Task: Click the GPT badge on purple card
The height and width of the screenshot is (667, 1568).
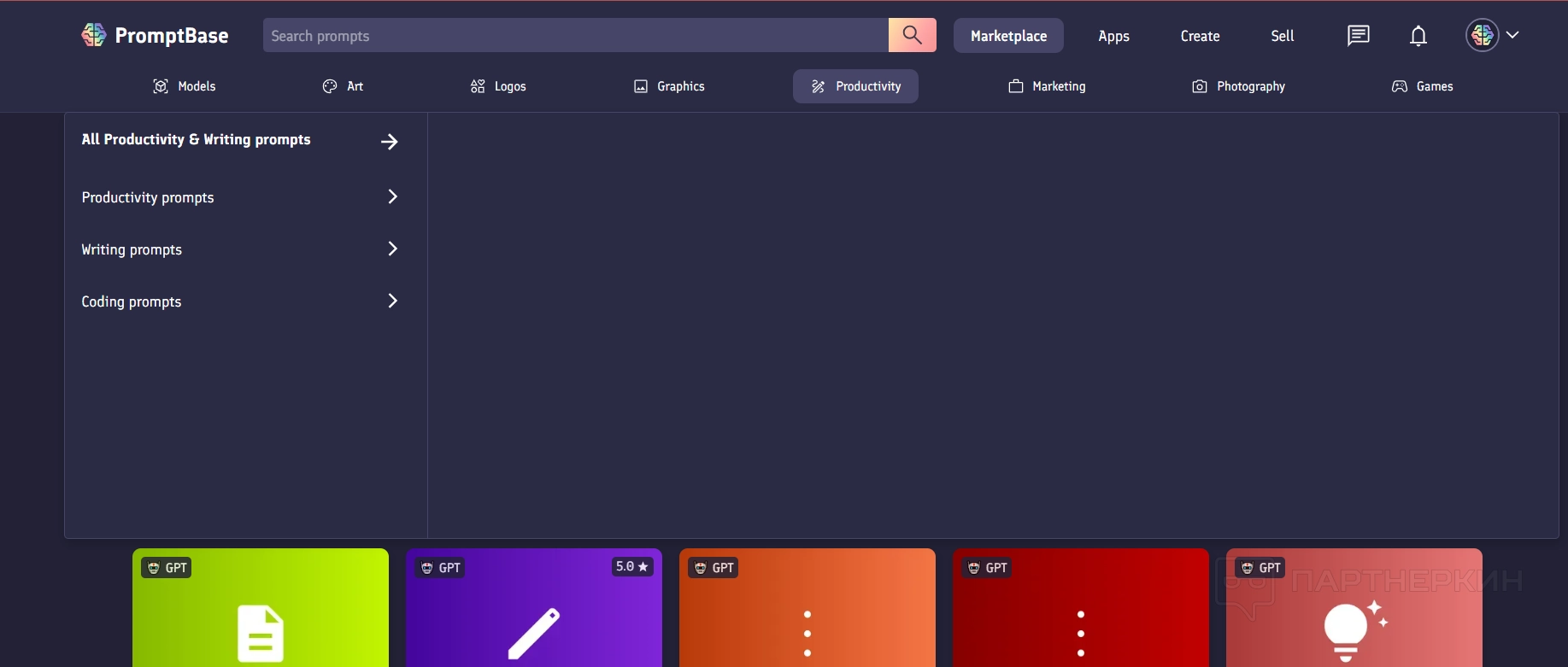Action: (x=439, y=568)
